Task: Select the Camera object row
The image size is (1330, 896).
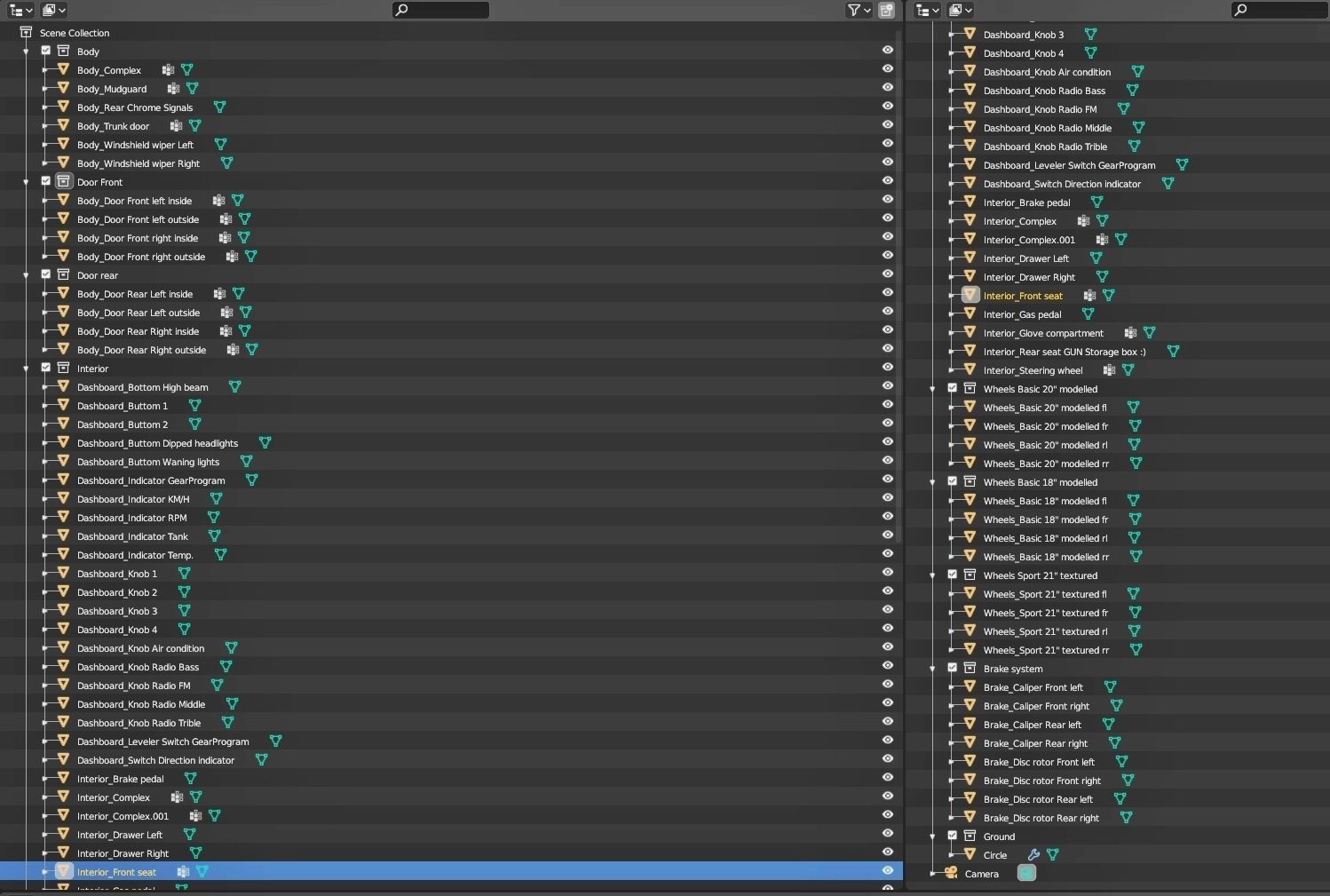Action: pos(981,874)
